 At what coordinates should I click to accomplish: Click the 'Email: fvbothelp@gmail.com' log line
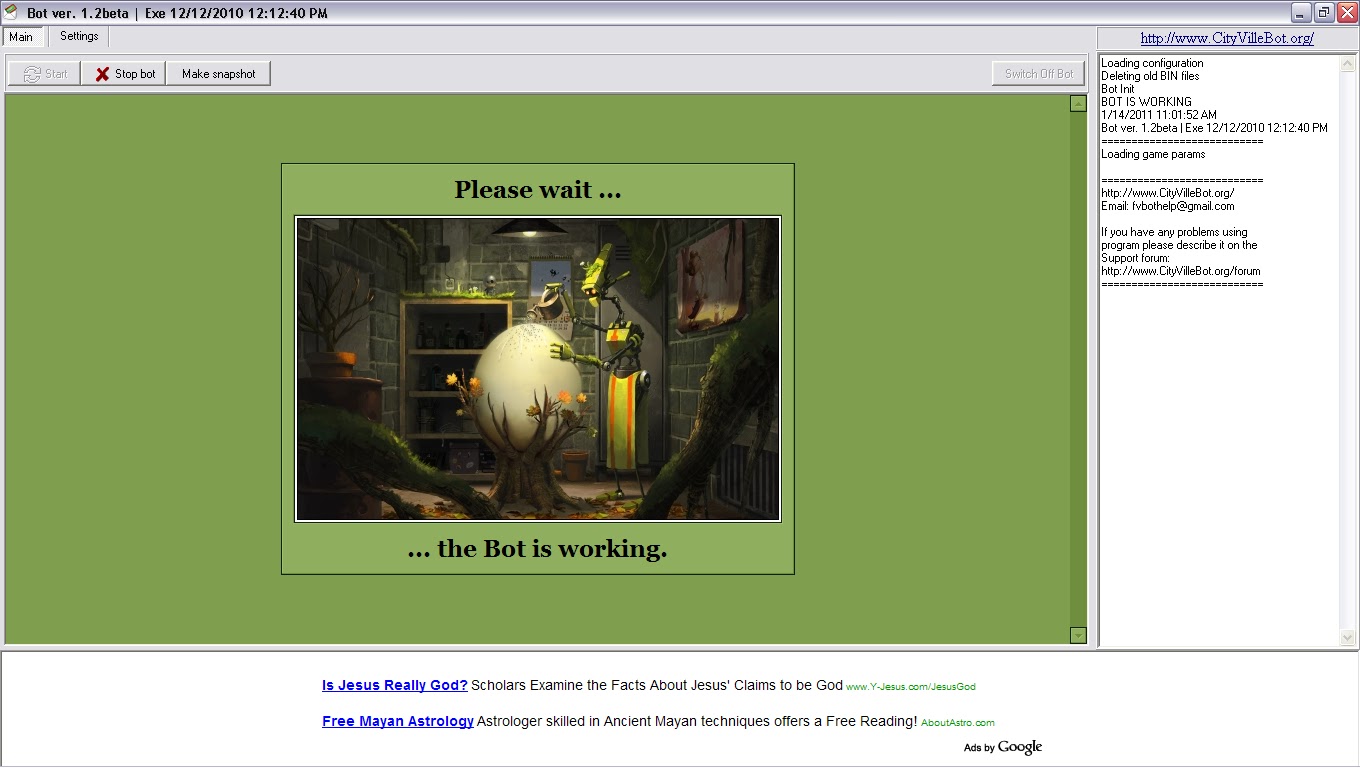[1168, 206]
